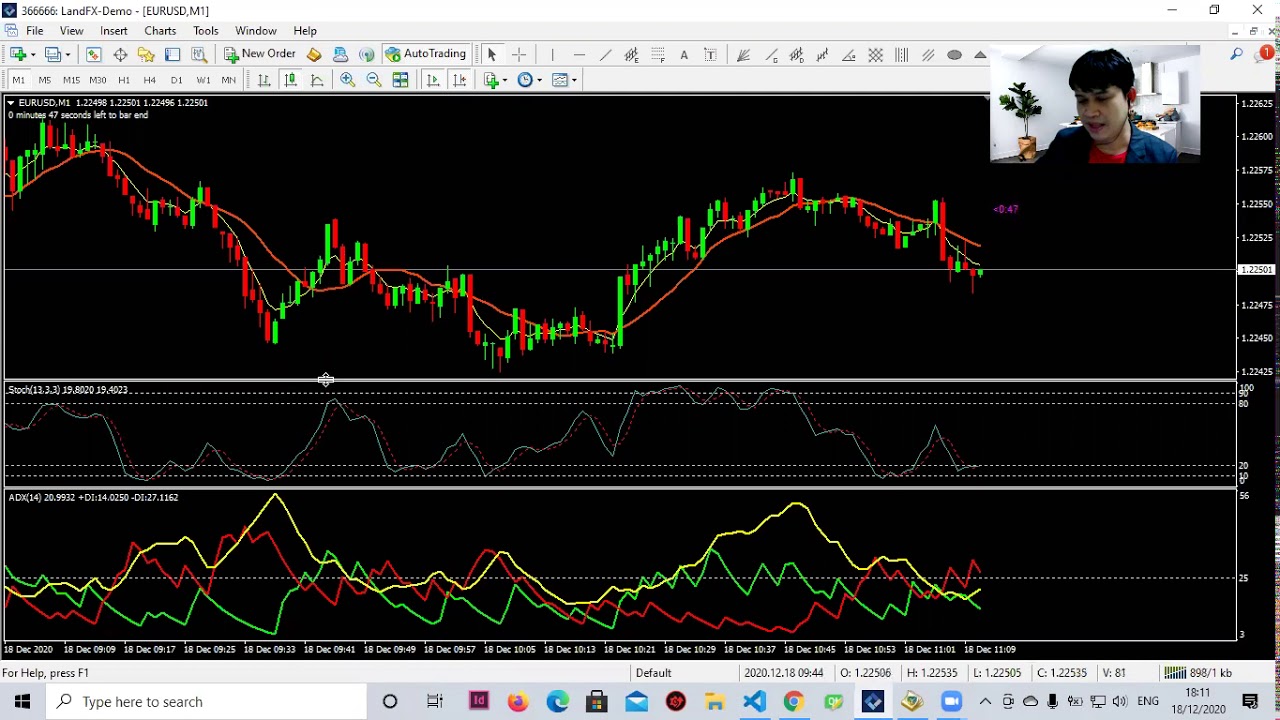Click the Default profile in status bar

click(653, 673)
